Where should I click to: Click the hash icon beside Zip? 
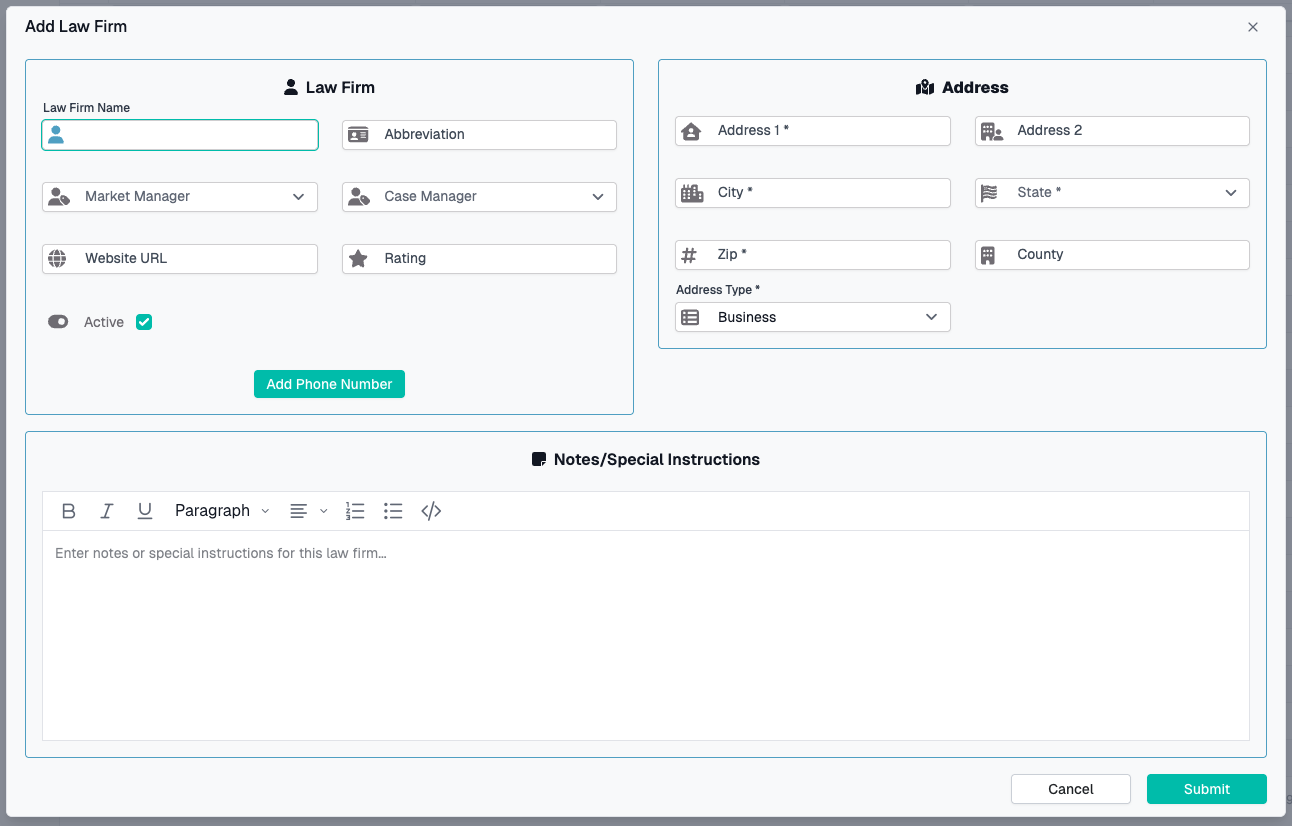click(688, 254)
